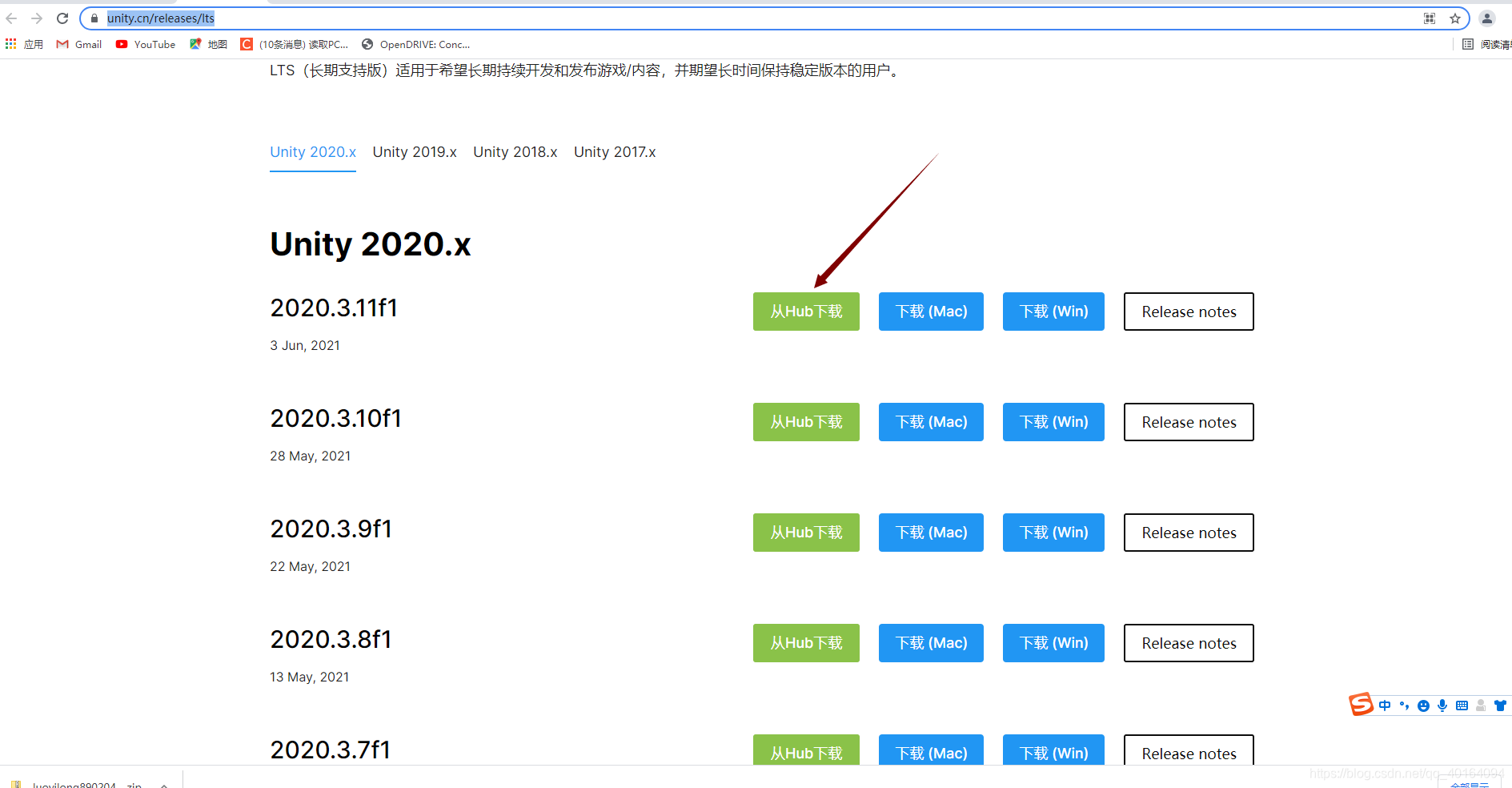Open the reading list icon
The height and width of the screenshot is (788, 1512).
(1468, 44)
